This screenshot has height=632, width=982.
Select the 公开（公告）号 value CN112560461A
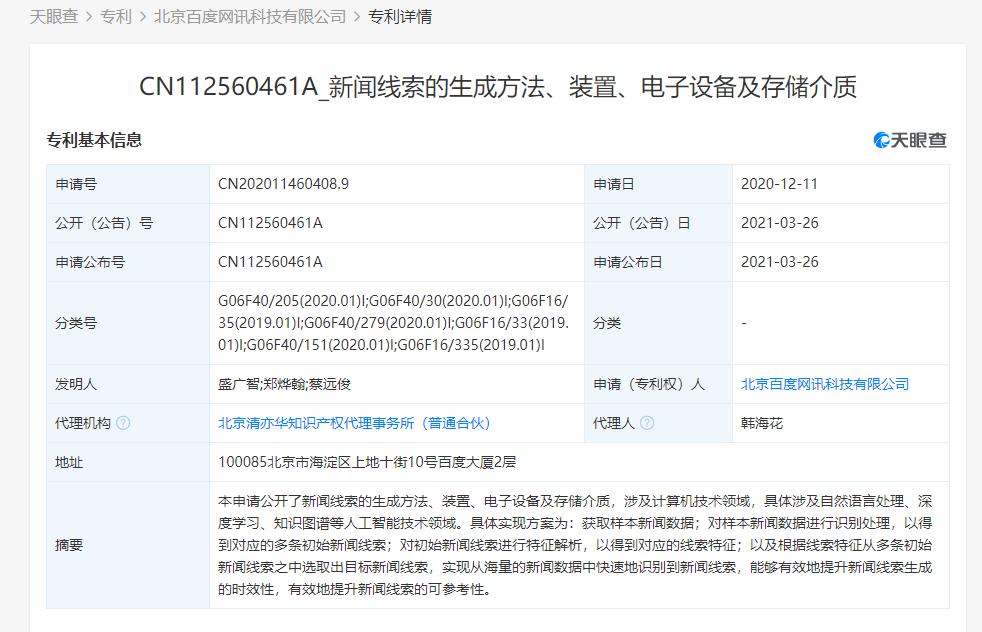click(270, 223)
